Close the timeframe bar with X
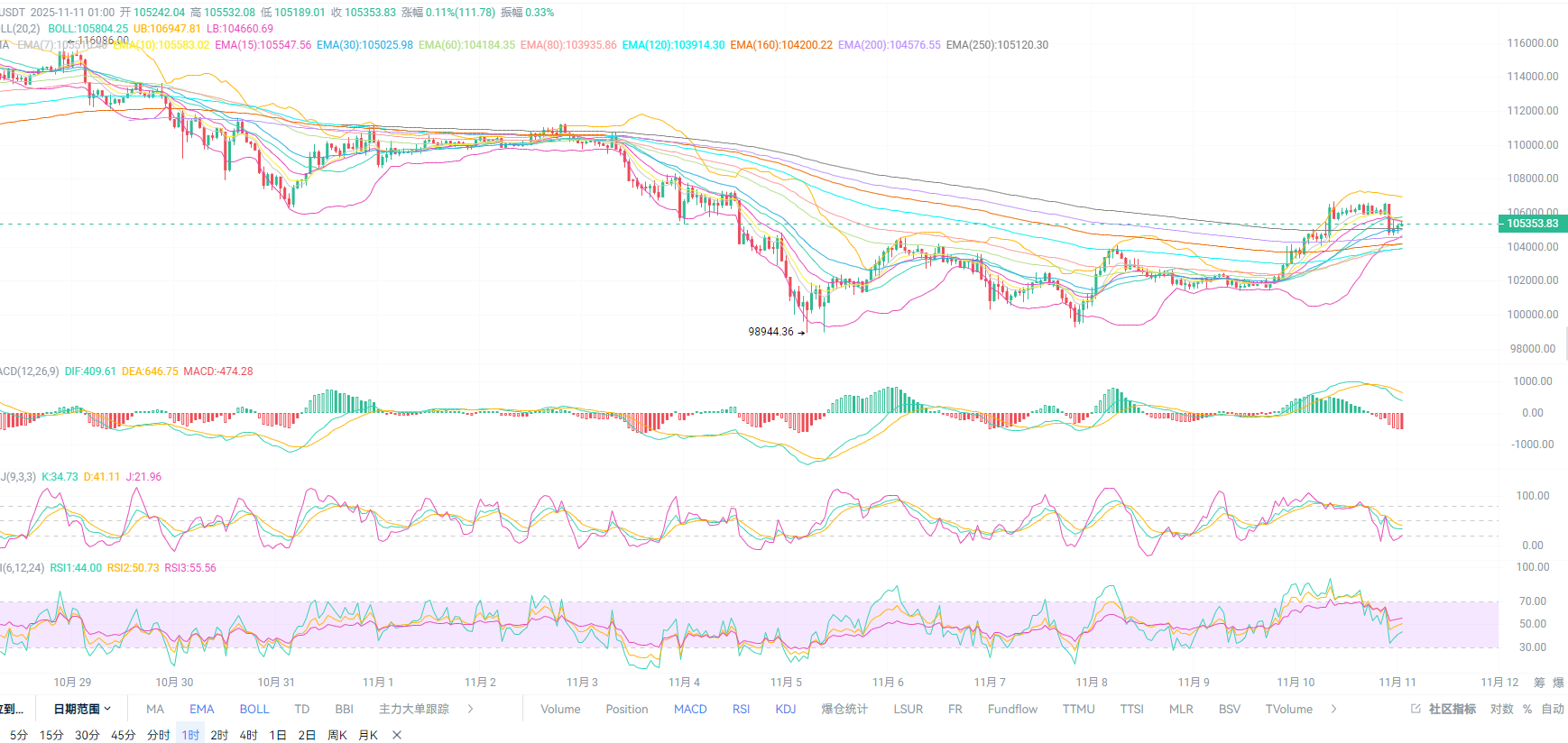 click(397, 735)
